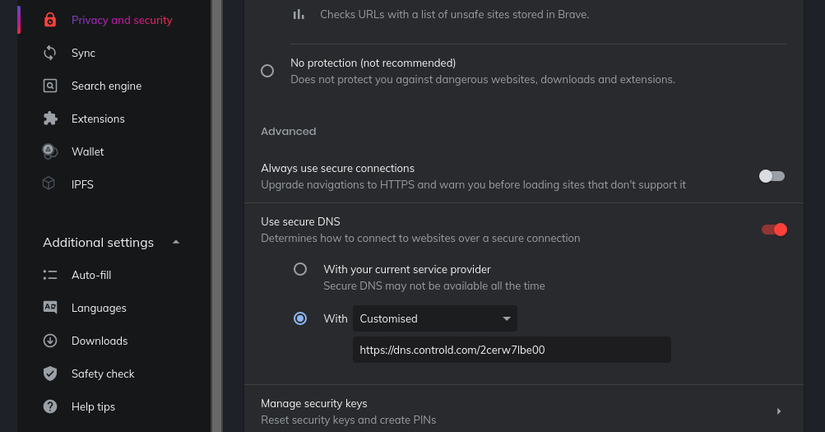Select the With custom provider radio button

point(300,318)
